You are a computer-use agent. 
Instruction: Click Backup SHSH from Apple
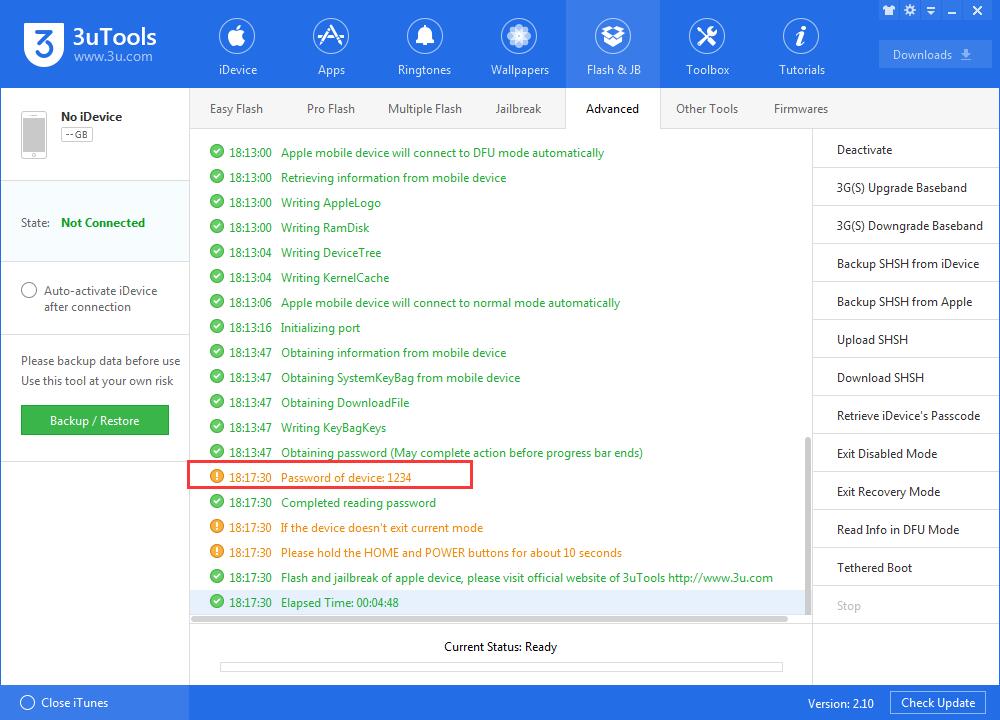click(x=906, y=302)
